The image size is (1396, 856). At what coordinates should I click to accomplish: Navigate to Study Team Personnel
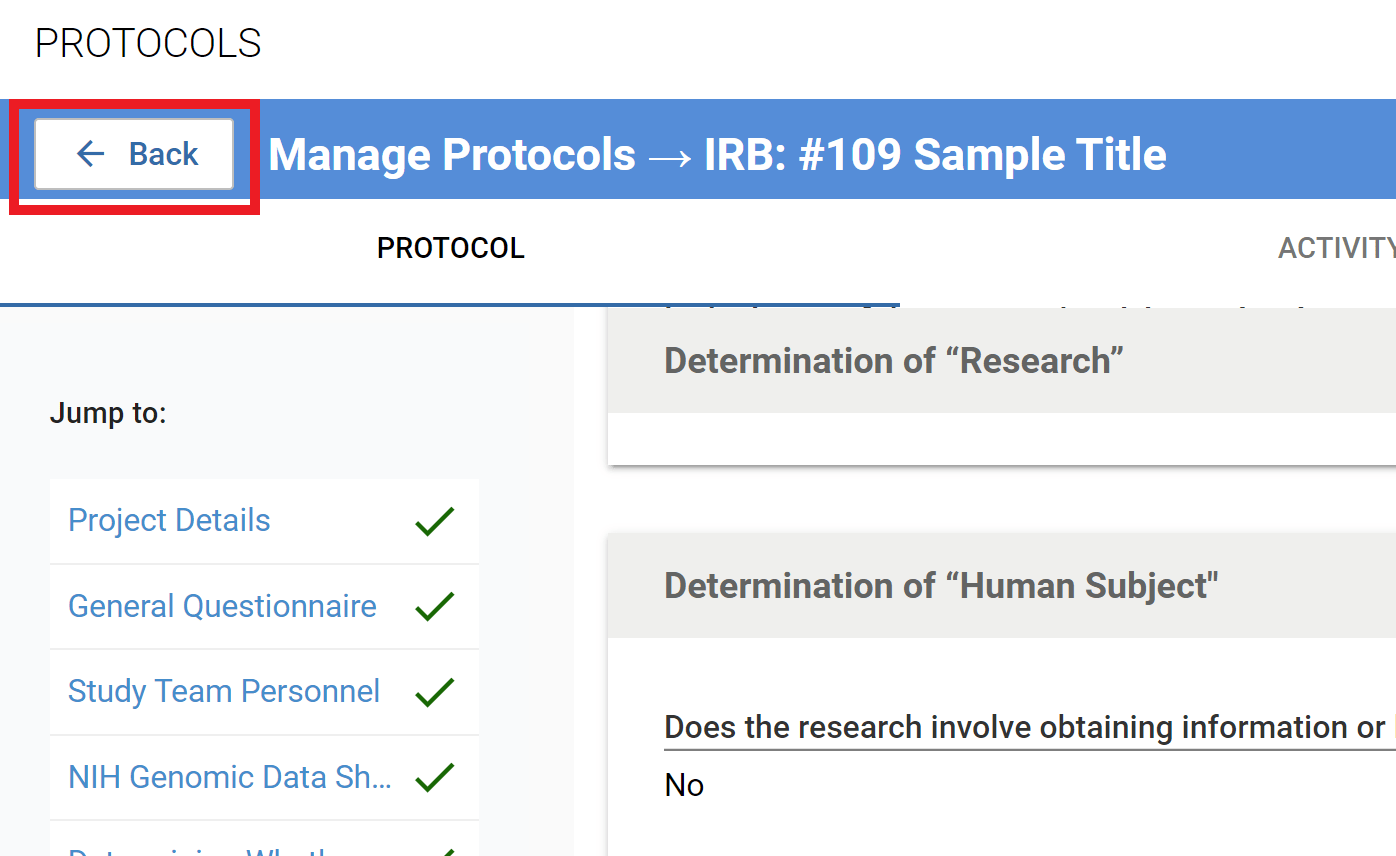coord(224,692)
